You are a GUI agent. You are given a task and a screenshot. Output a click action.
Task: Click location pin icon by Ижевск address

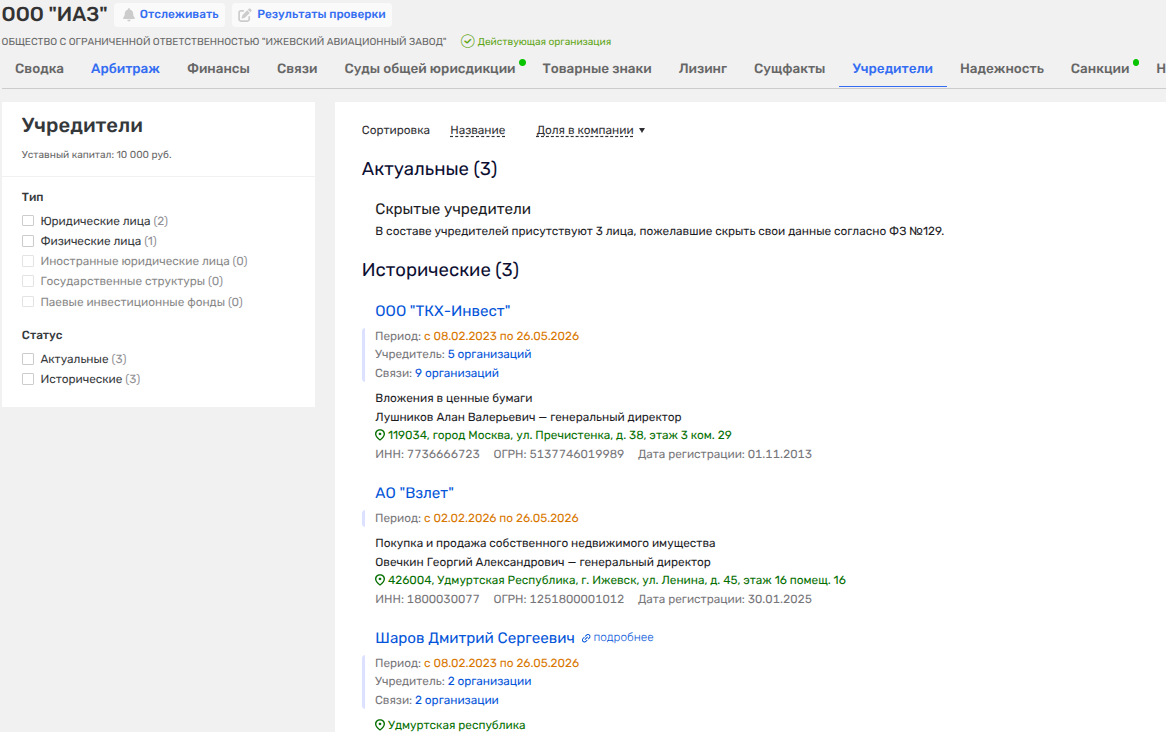pos(380,580)
